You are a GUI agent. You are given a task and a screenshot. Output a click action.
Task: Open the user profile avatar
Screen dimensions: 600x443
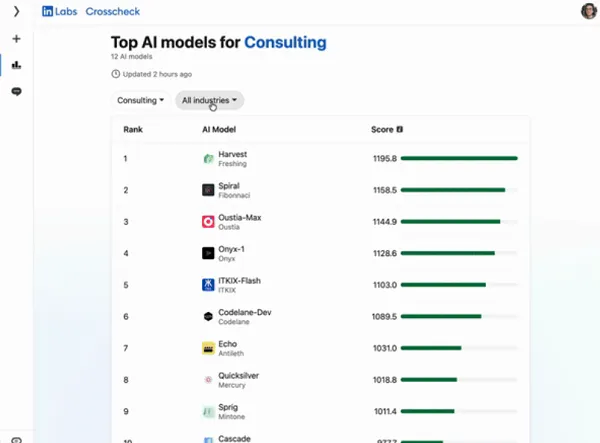click(589, 11)
